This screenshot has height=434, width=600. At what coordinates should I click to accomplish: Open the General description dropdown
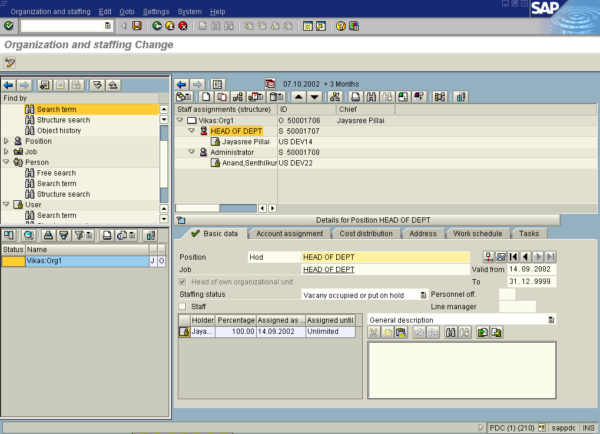coord(551,320)
